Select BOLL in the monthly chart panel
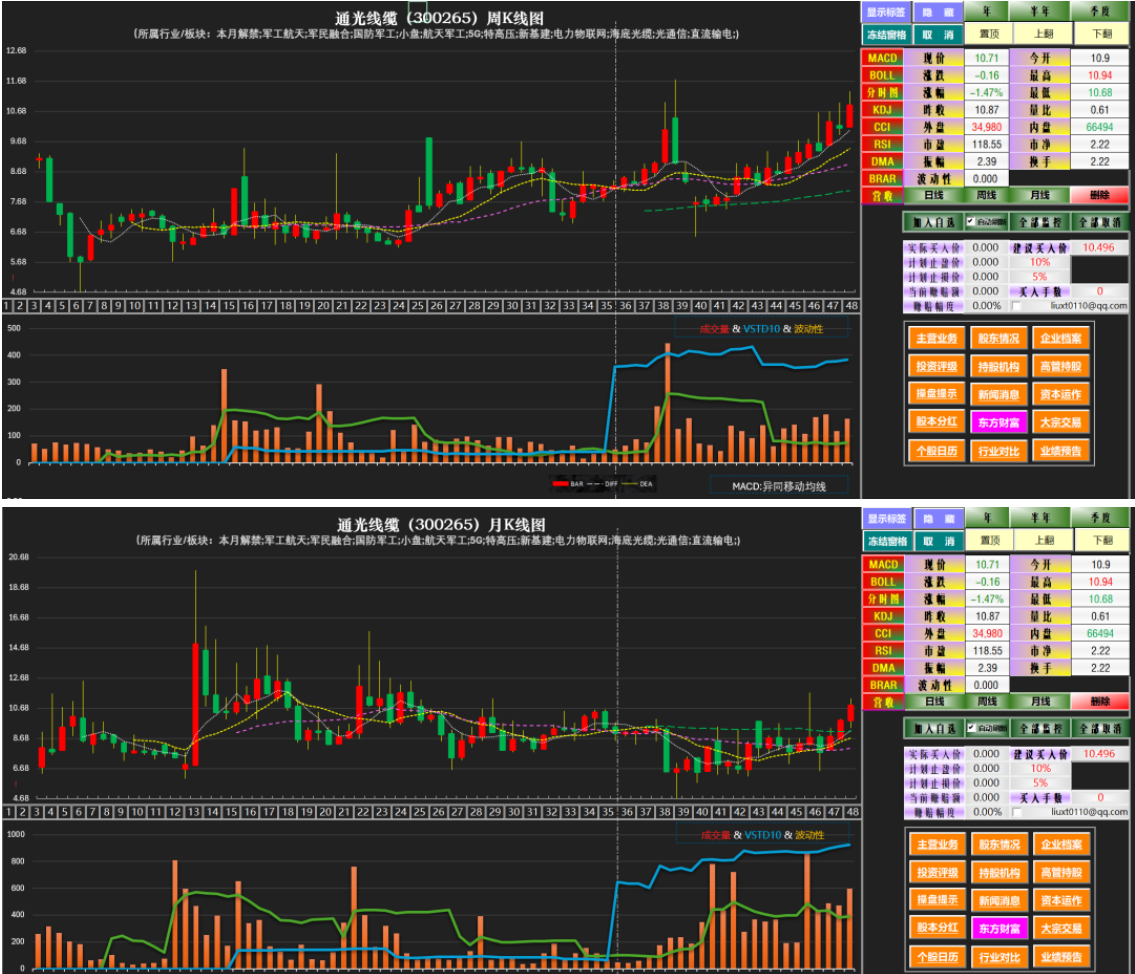Viewport: 1135px width, 974px height. 883,582
